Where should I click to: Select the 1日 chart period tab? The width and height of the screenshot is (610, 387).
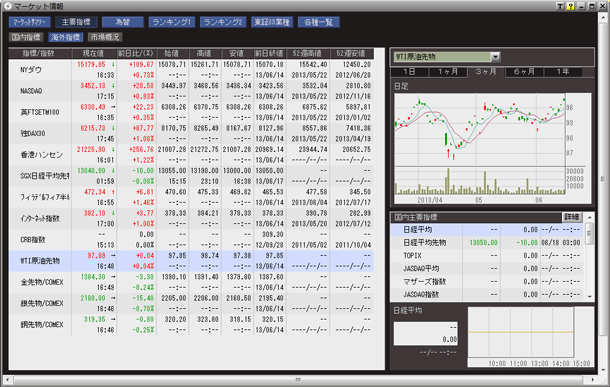[409, 72]
